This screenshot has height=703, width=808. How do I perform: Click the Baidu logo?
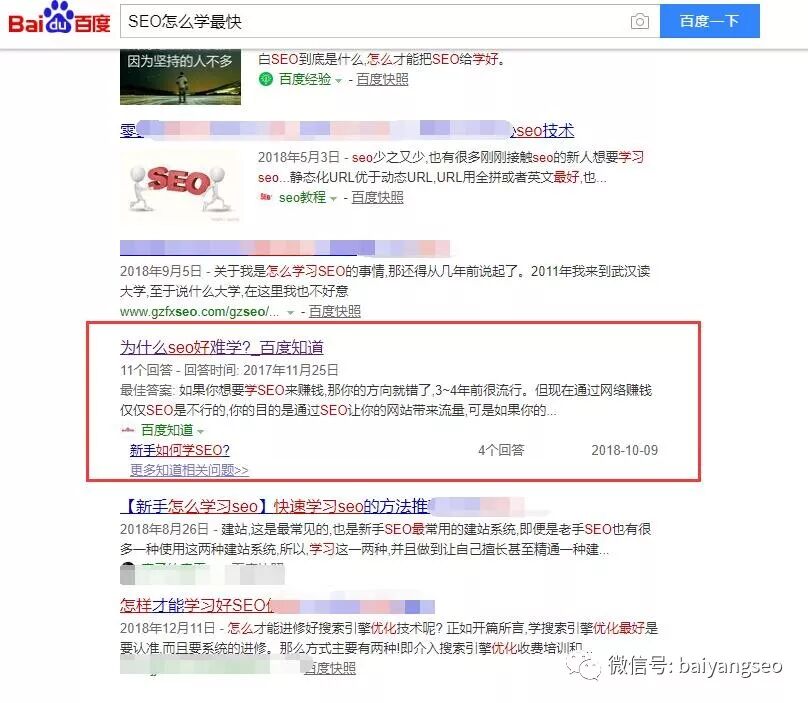tap(59, 19)
